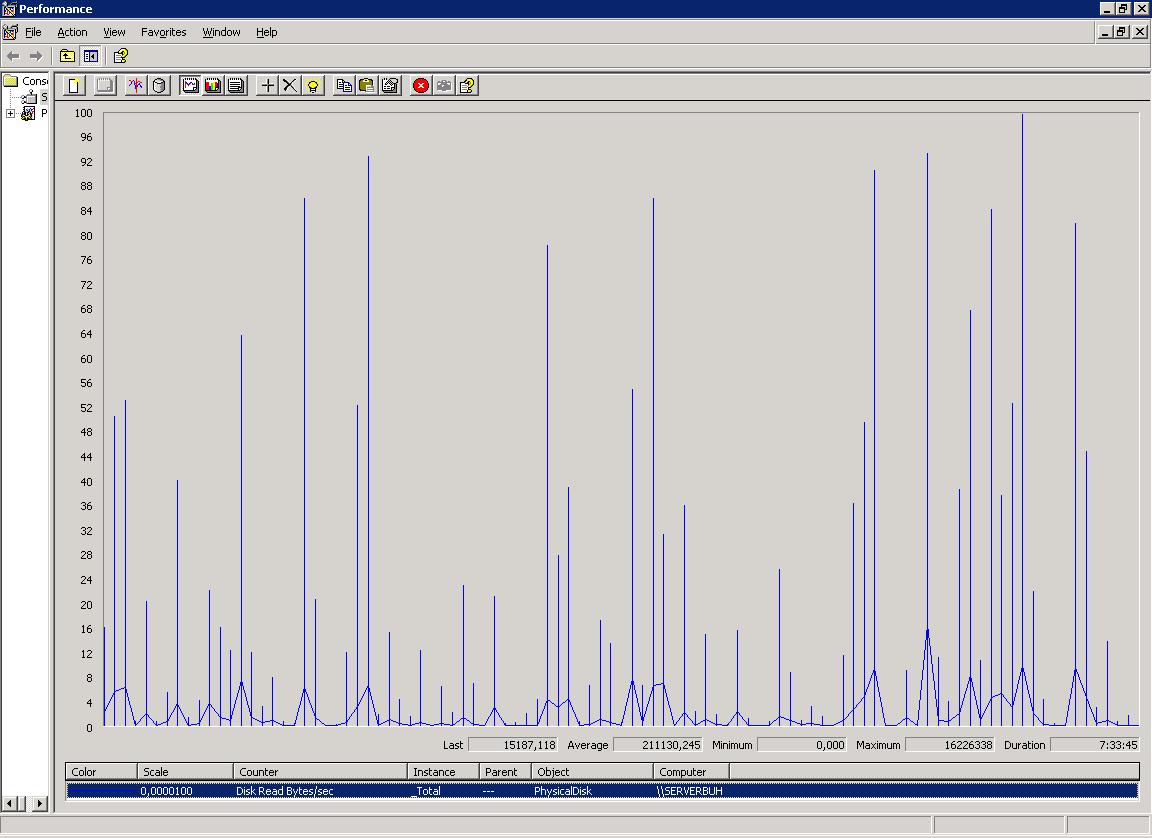Click the Counter column header
The height and width of the screenshot is (838, 1152).
(320, 772)
